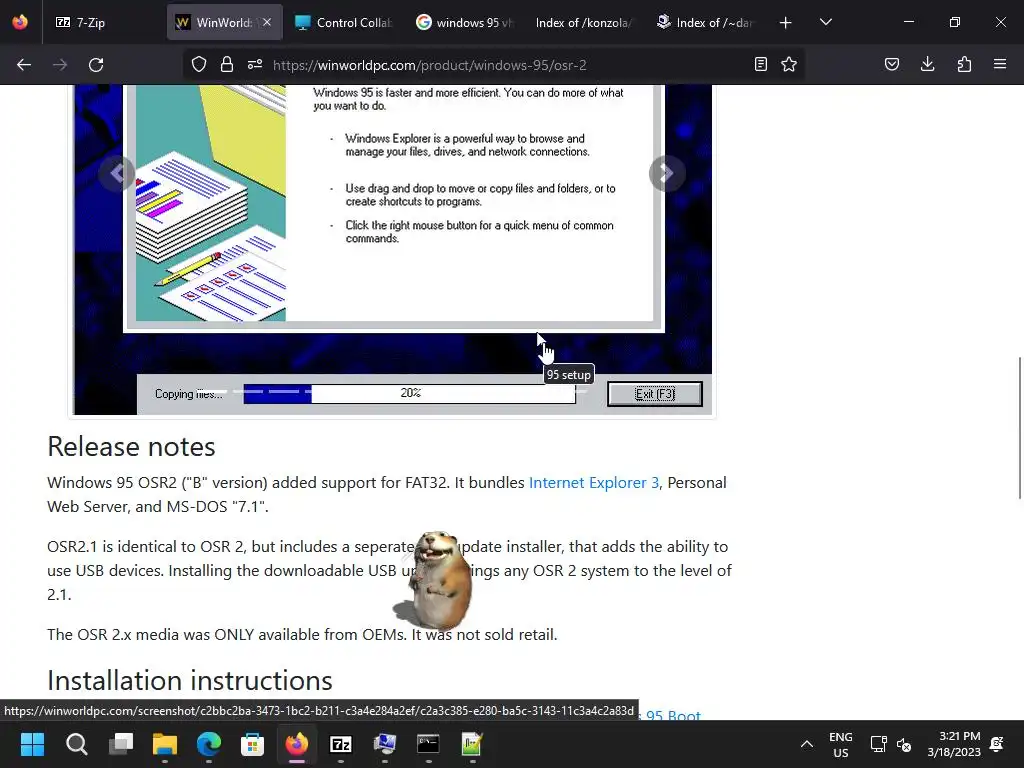Viewport: 1024px width, 768px height.
Task: Open the Notepad++ taskbar icon
Action: click(472, 744)
